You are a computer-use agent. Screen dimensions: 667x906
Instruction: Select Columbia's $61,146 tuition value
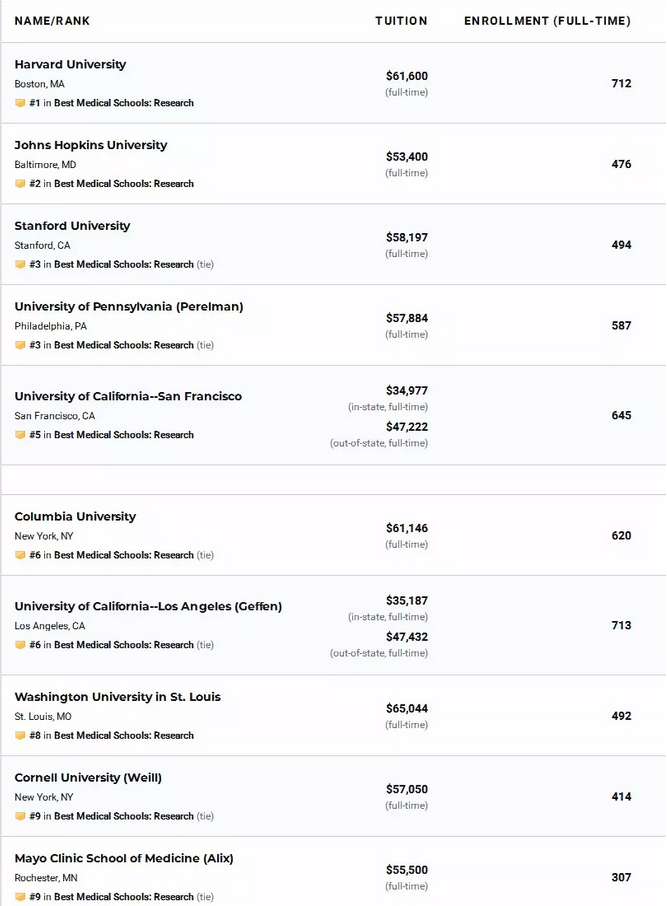pyautogui.click(x=407, y=528)
